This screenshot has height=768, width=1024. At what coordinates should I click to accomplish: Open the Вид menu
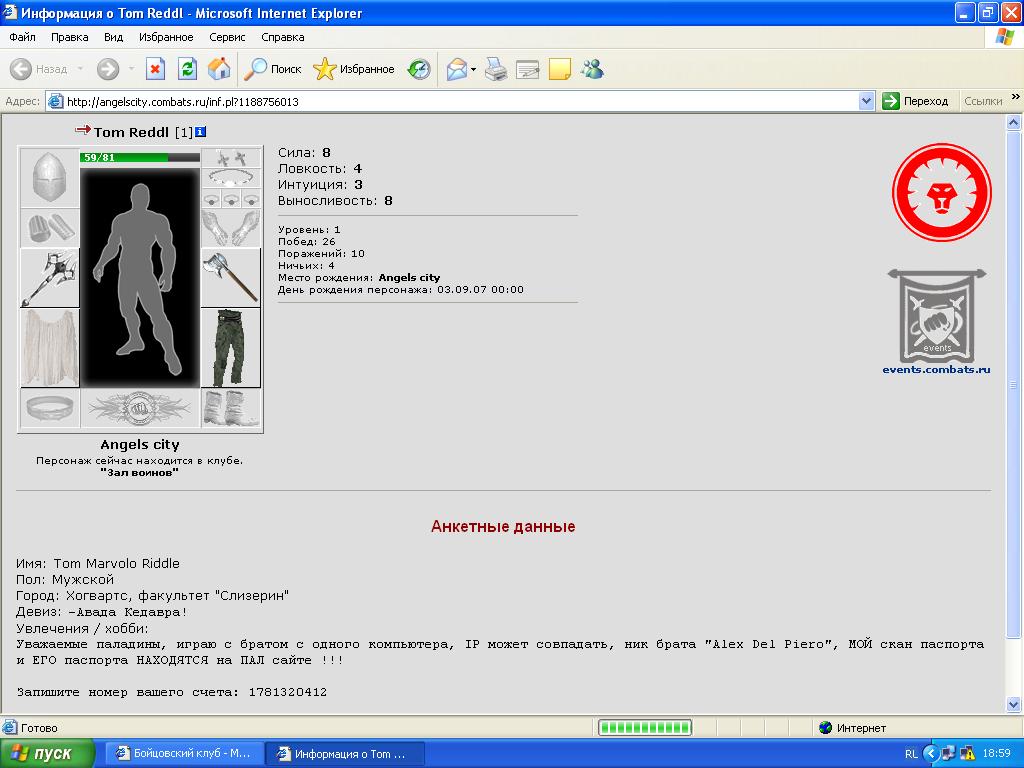pyautogui.click(x=114, y=37)
